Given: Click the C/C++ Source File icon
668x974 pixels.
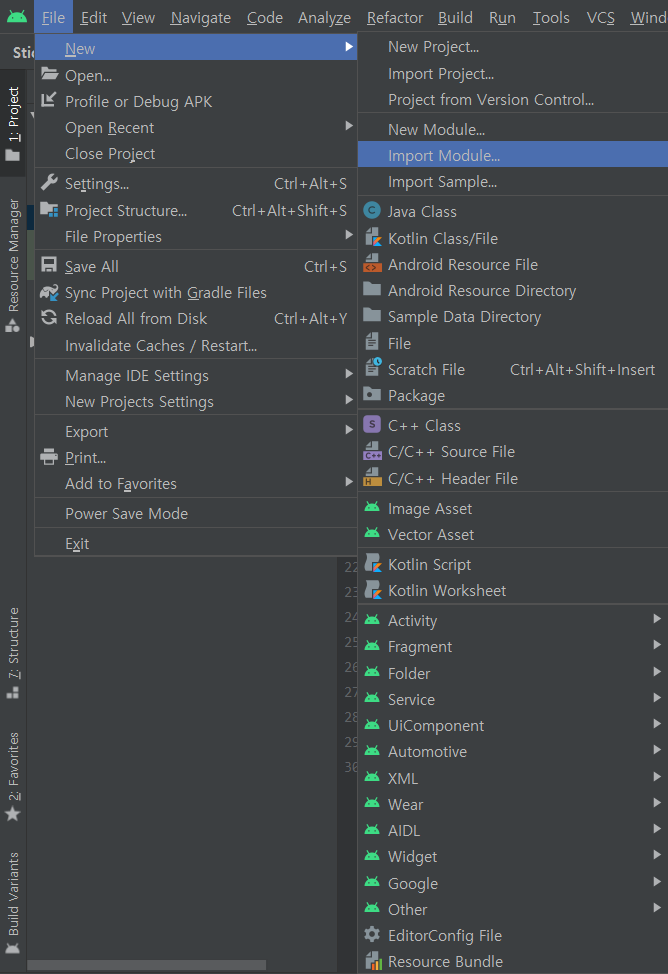Looking at the screenshot, I should [x=373, y=451].
